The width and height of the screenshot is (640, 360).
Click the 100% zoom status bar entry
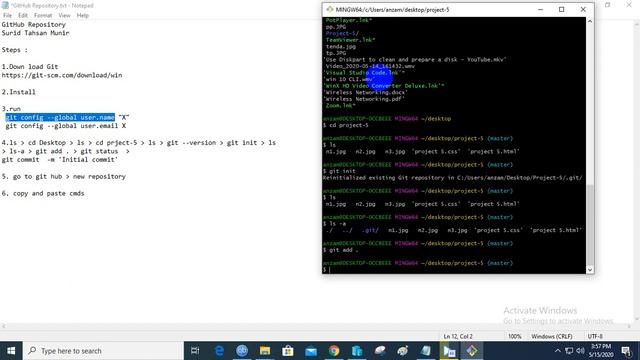[515, 336]
